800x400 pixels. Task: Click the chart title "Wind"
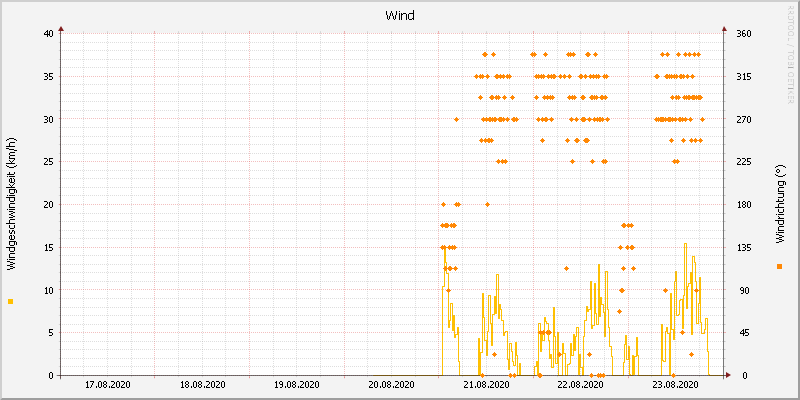(399, 16)
